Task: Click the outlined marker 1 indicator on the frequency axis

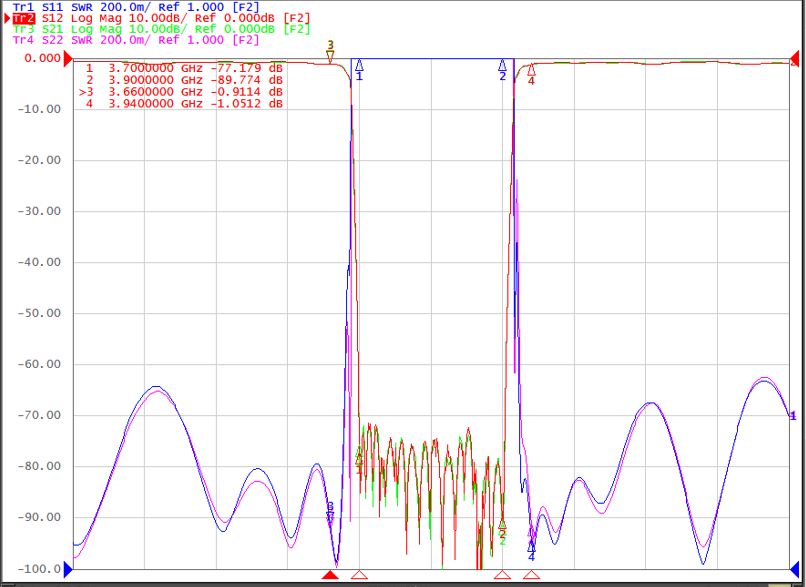Action: point(359,575)
